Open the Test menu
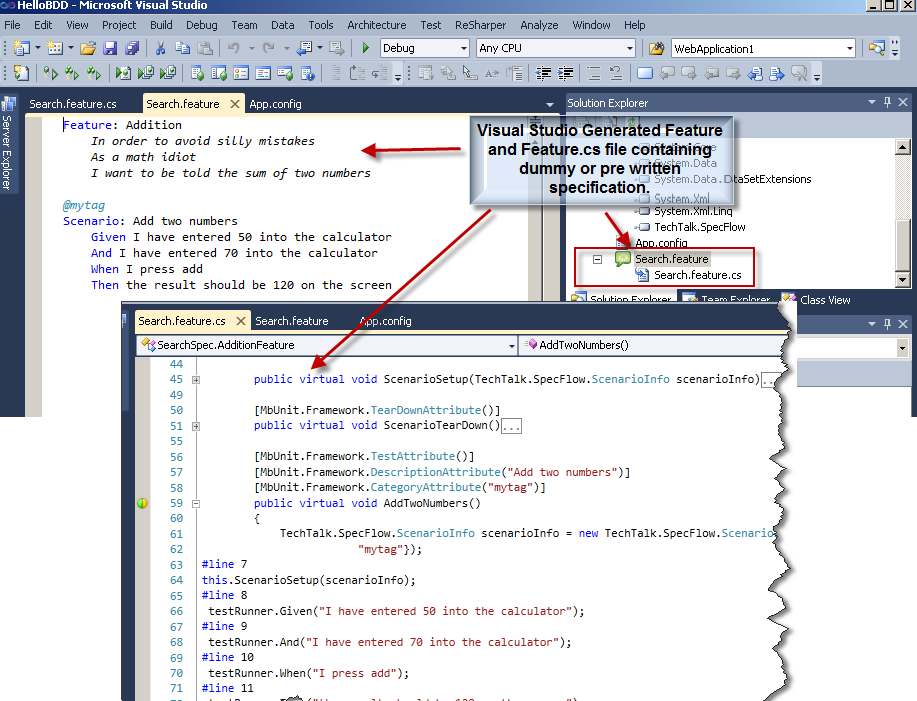This screenshot has height=701, width=917. tap(430, 25)
